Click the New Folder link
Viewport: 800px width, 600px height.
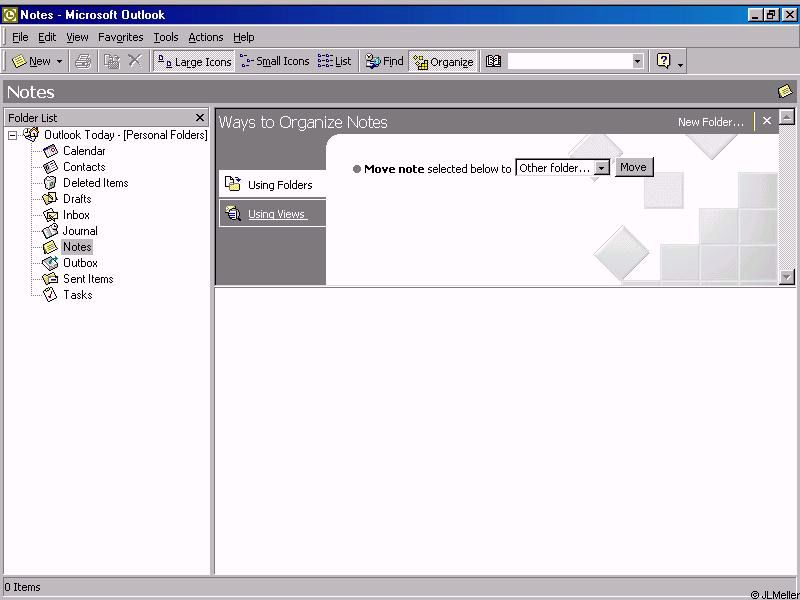[710, 122]
